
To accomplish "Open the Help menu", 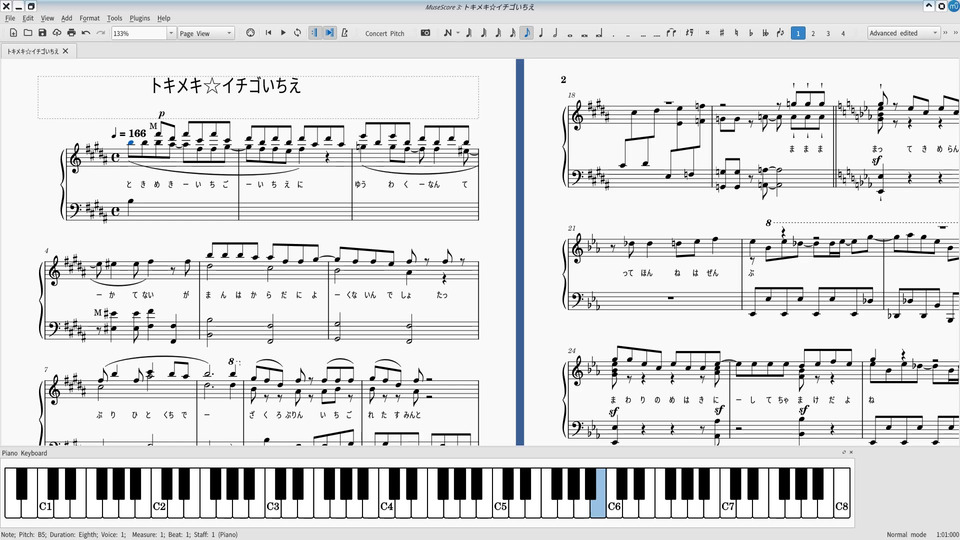I will pyautogui.click(x=163, y=18).
